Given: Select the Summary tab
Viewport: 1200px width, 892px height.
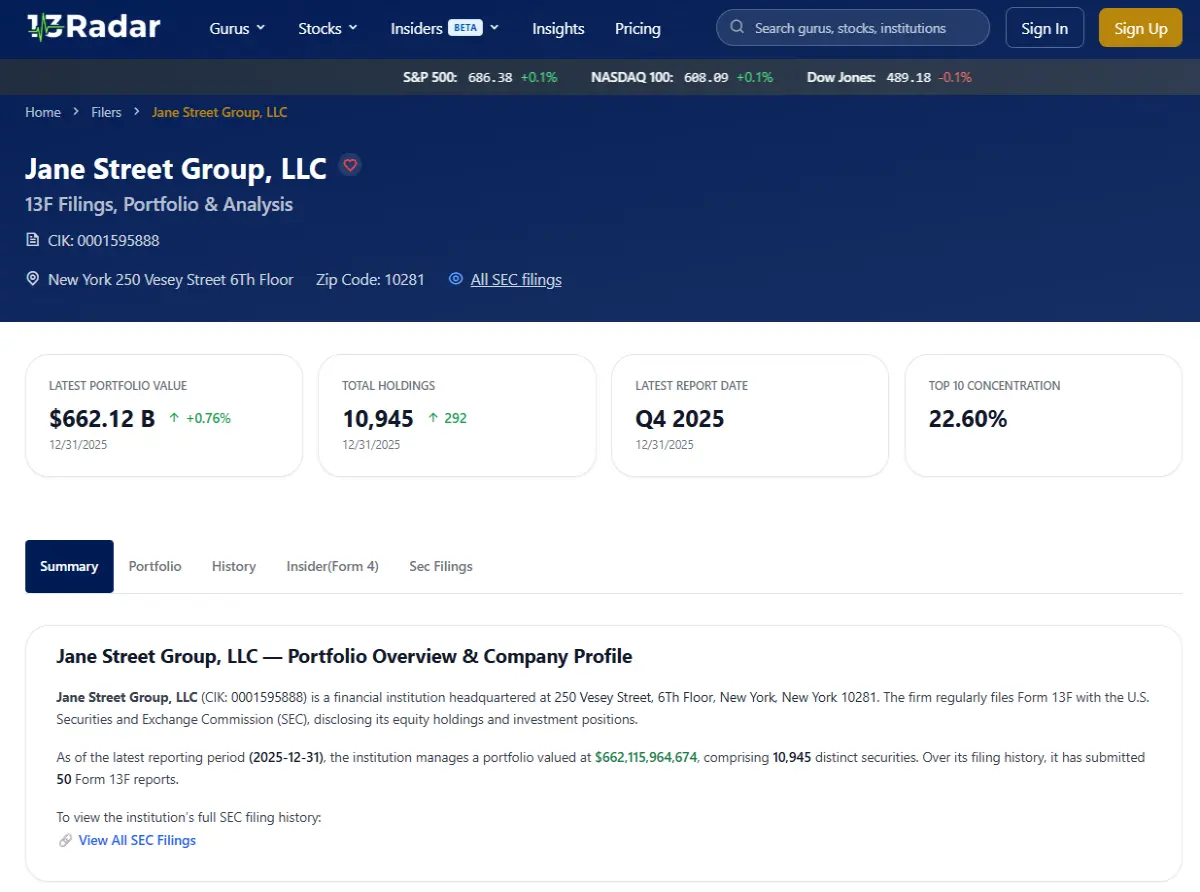Looking at the screenshot, I should [x=69, y=566].
